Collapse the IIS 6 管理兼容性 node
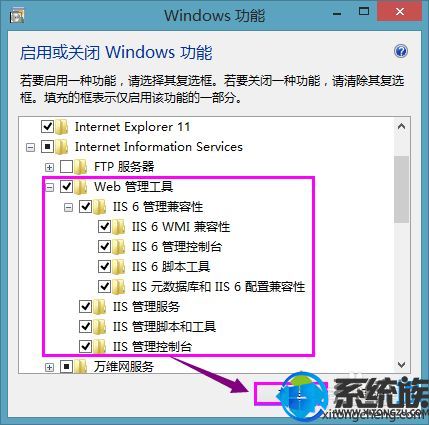Screen dimensions: 429x425 (68, 208)
